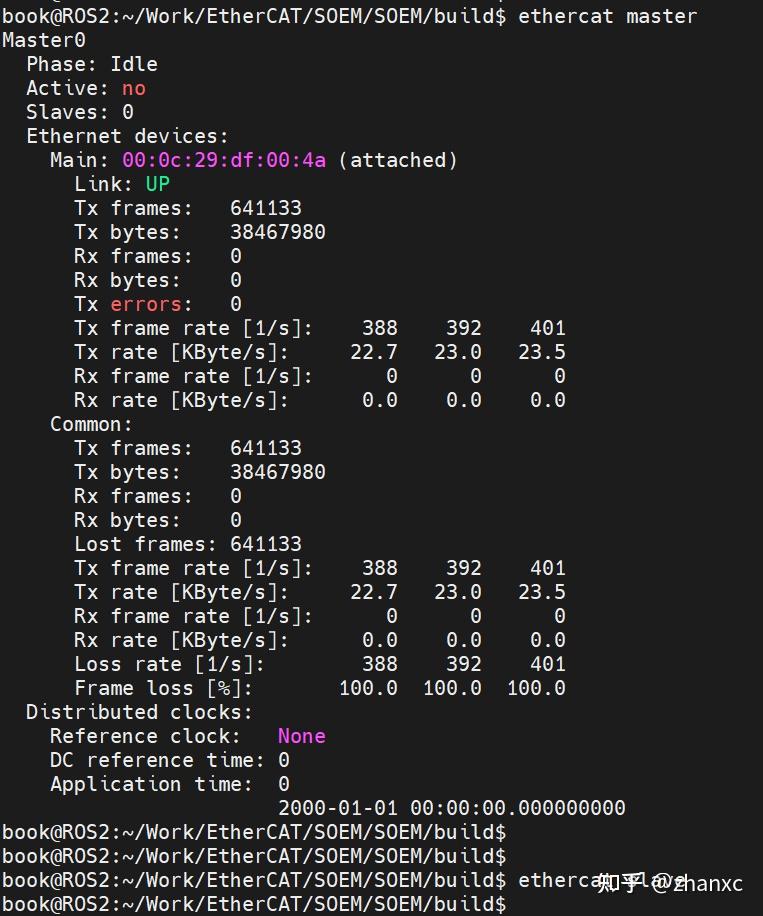The image size is (763, 916).
Task: Click the red "errors" word
Action: pyautogui.click(x=146, y=304)
